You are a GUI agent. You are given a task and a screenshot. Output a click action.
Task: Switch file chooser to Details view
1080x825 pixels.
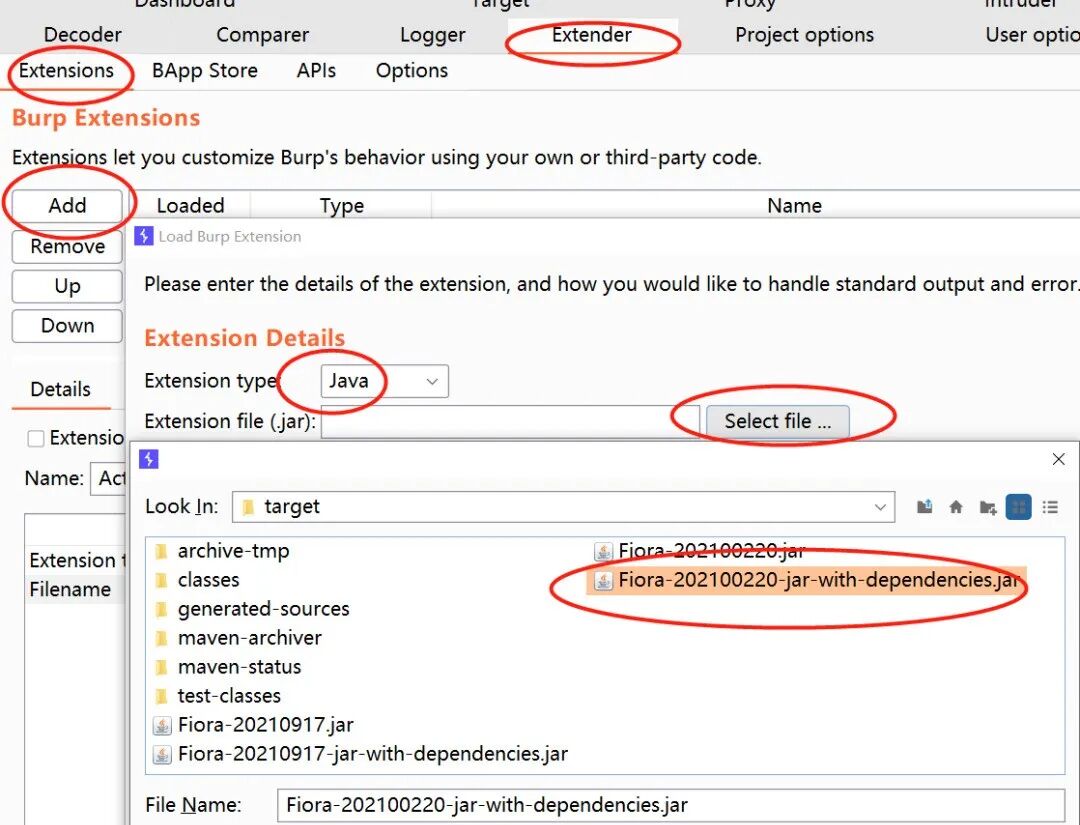pyautogui.click(x=1050, y=507)
